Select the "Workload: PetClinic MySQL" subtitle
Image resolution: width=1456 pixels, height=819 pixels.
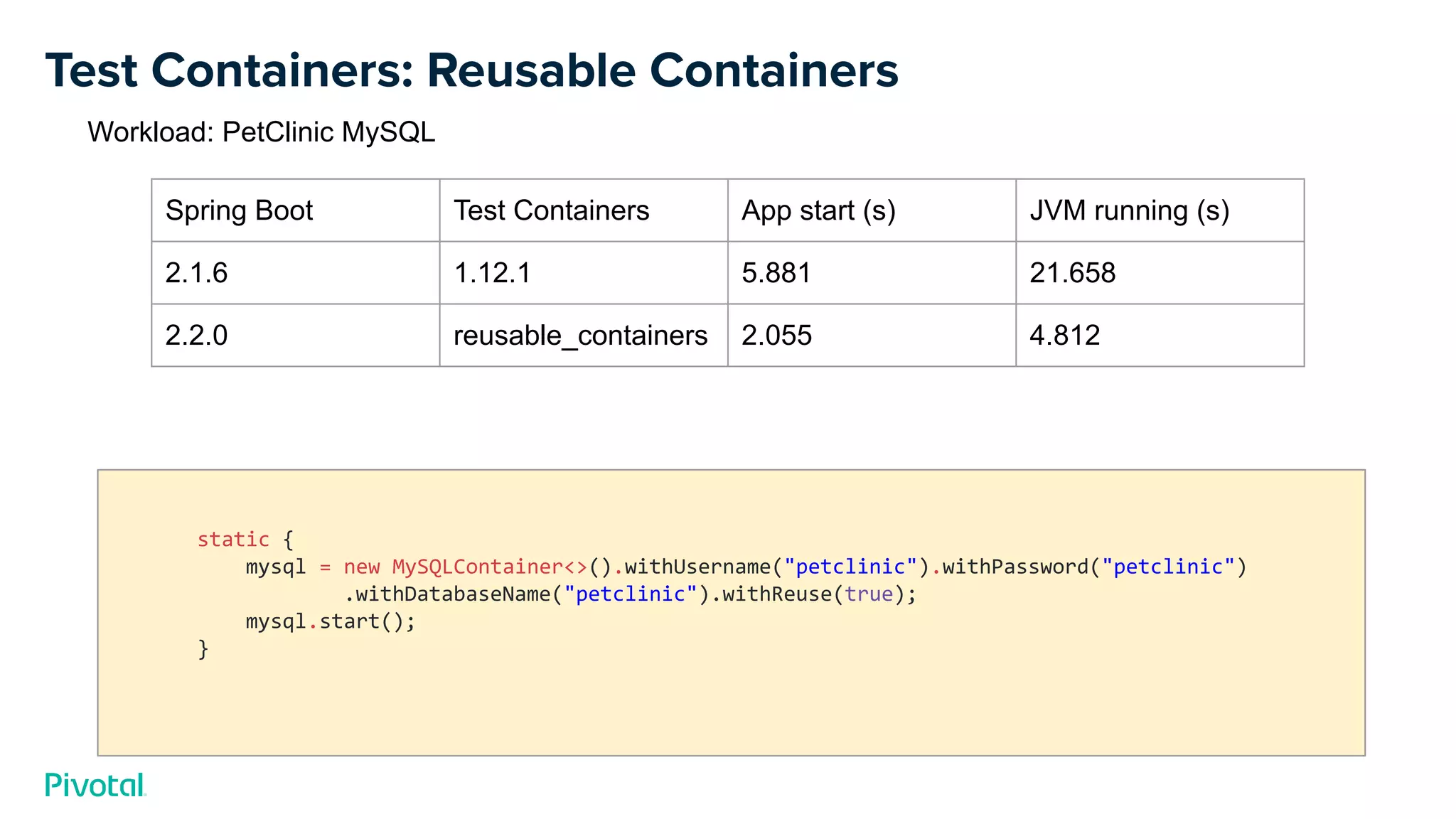click(261, 132)
